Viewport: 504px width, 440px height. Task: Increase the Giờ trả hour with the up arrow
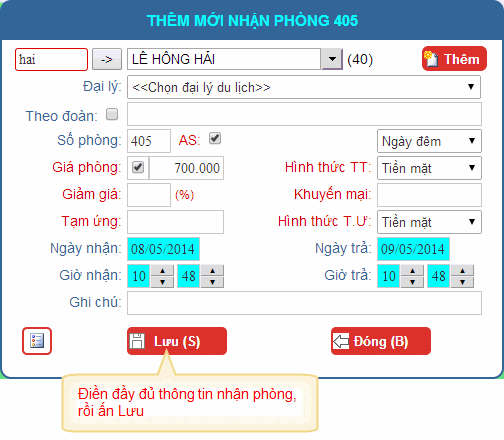click(412, 270)
